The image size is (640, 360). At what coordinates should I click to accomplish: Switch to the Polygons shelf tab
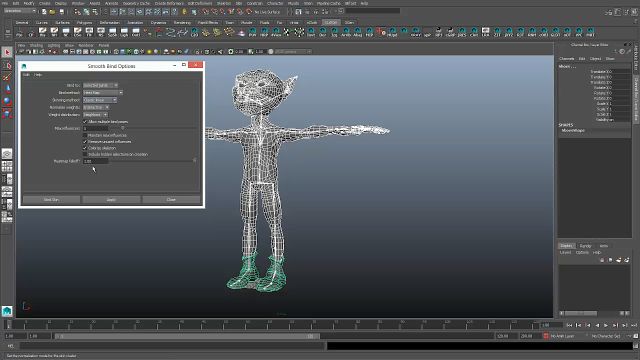[x=84, y=22]
